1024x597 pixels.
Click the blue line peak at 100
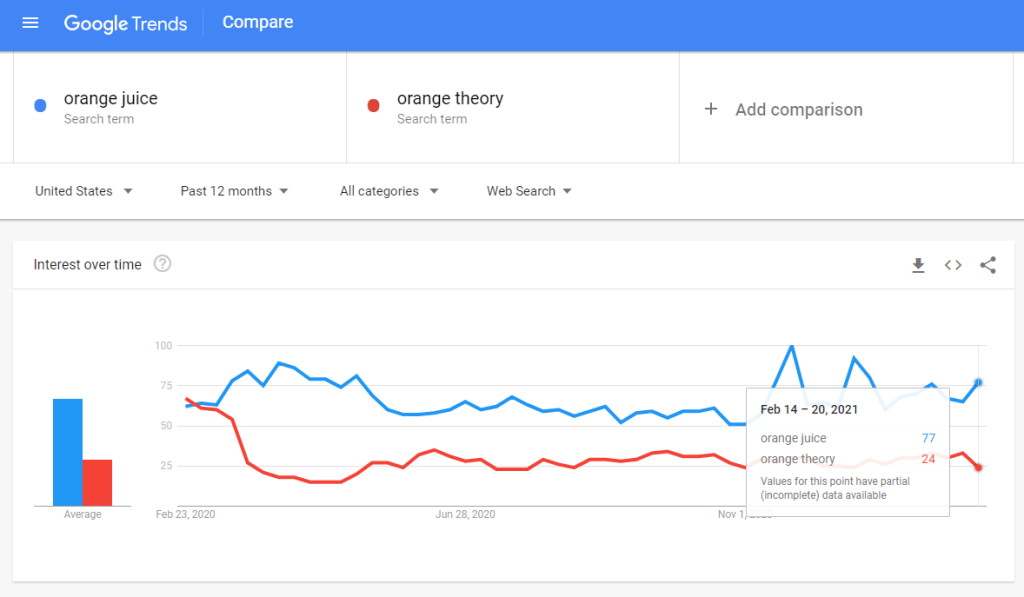click(x=792, y=346)
